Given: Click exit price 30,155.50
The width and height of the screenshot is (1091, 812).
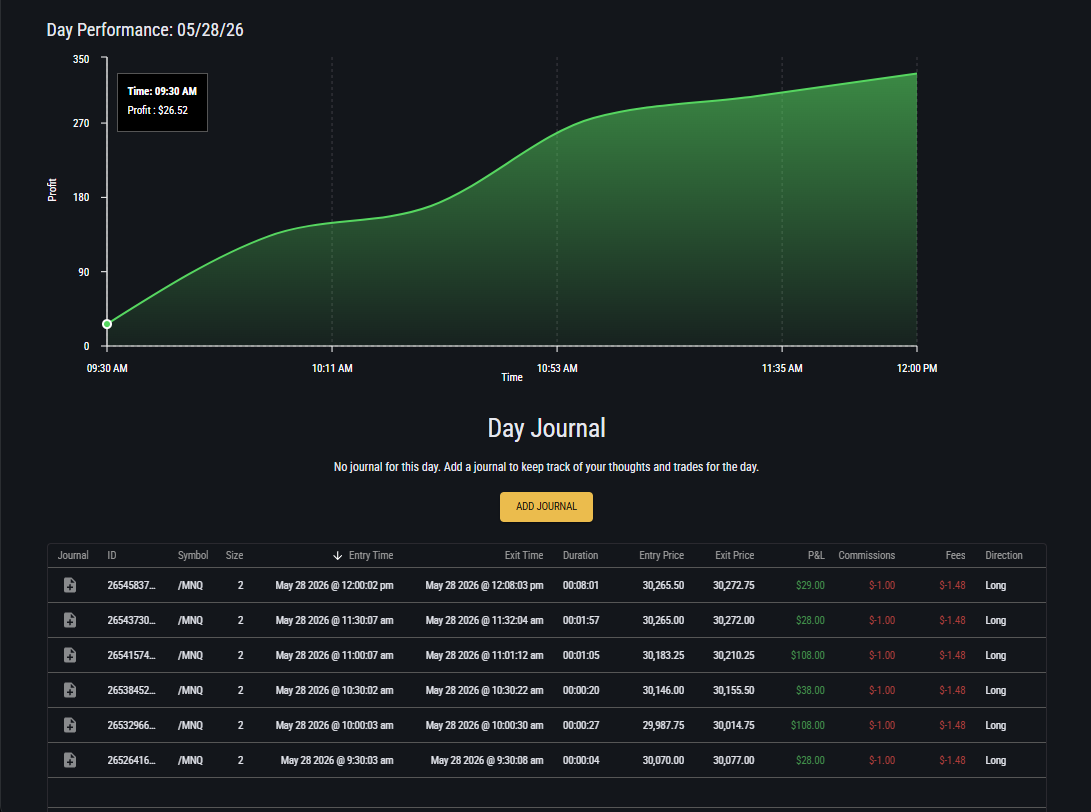Looking at the screenshot, I should (733, 690).
